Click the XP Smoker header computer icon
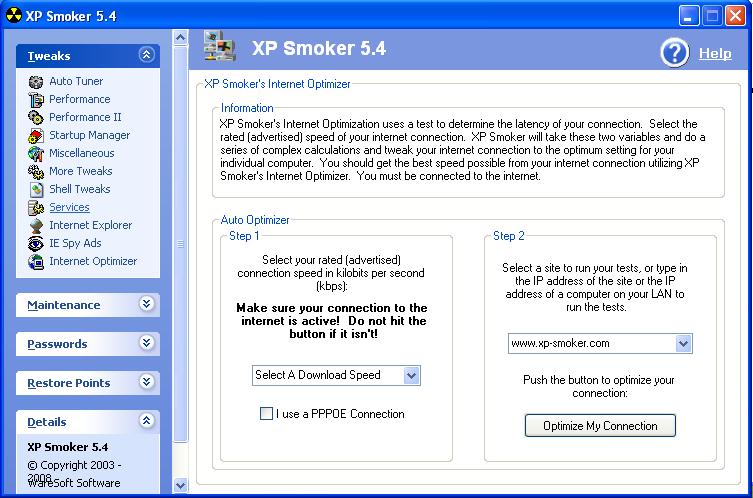The image size is (753, 498). coord(219,46)
